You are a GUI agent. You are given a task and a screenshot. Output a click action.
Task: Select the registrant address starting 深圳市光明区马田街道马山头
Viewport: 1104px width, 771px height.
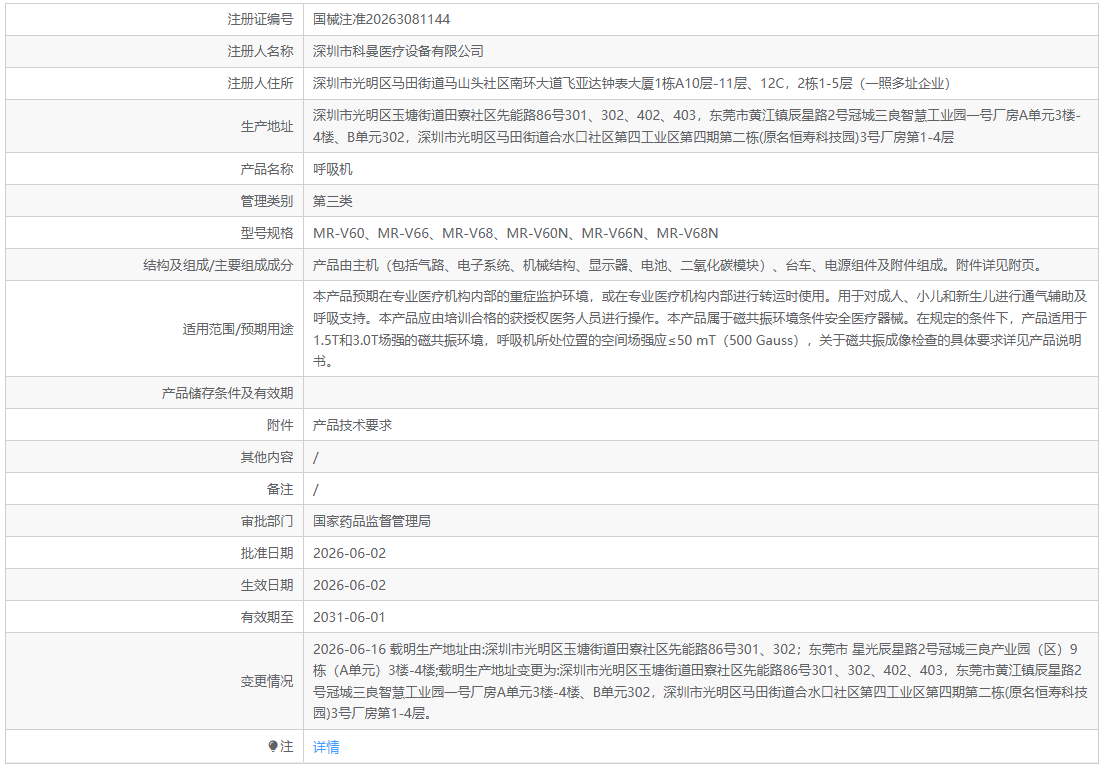(632, 83)
